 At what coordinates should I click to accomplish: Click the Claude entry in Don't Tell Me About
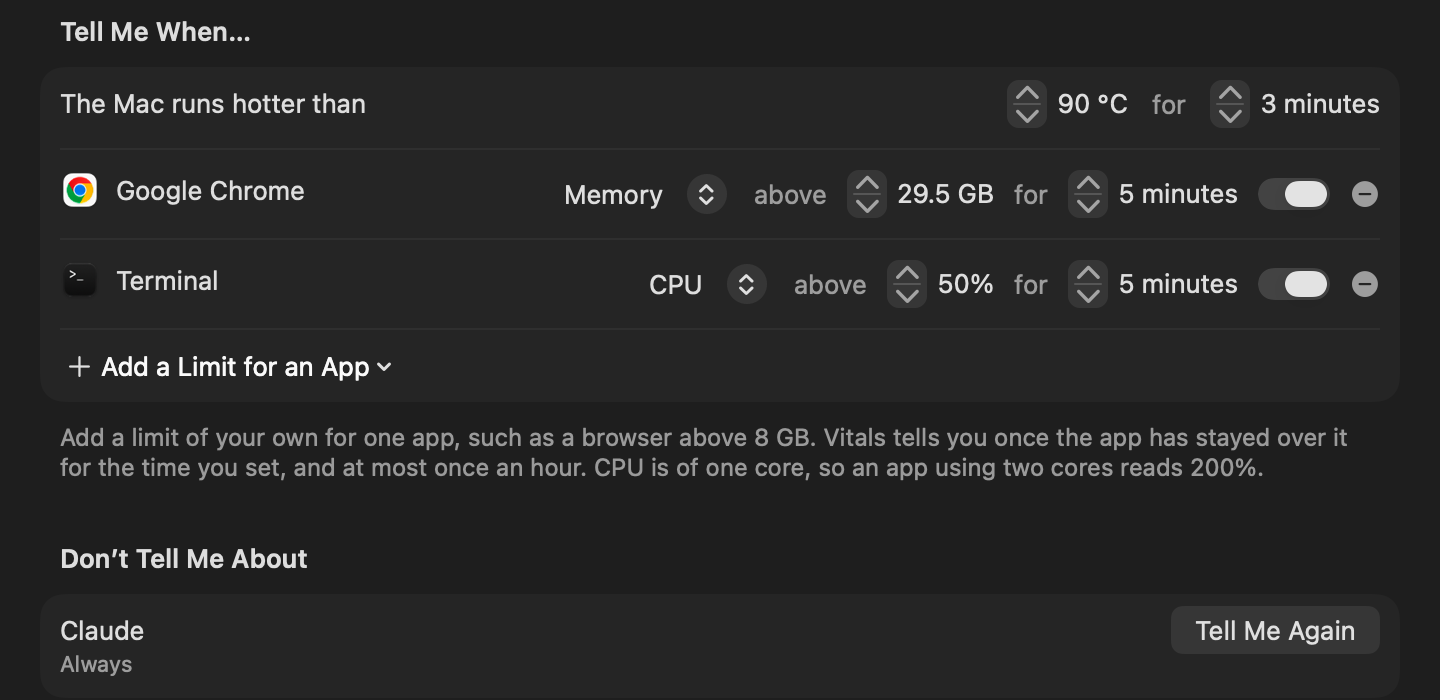[102, 631]
